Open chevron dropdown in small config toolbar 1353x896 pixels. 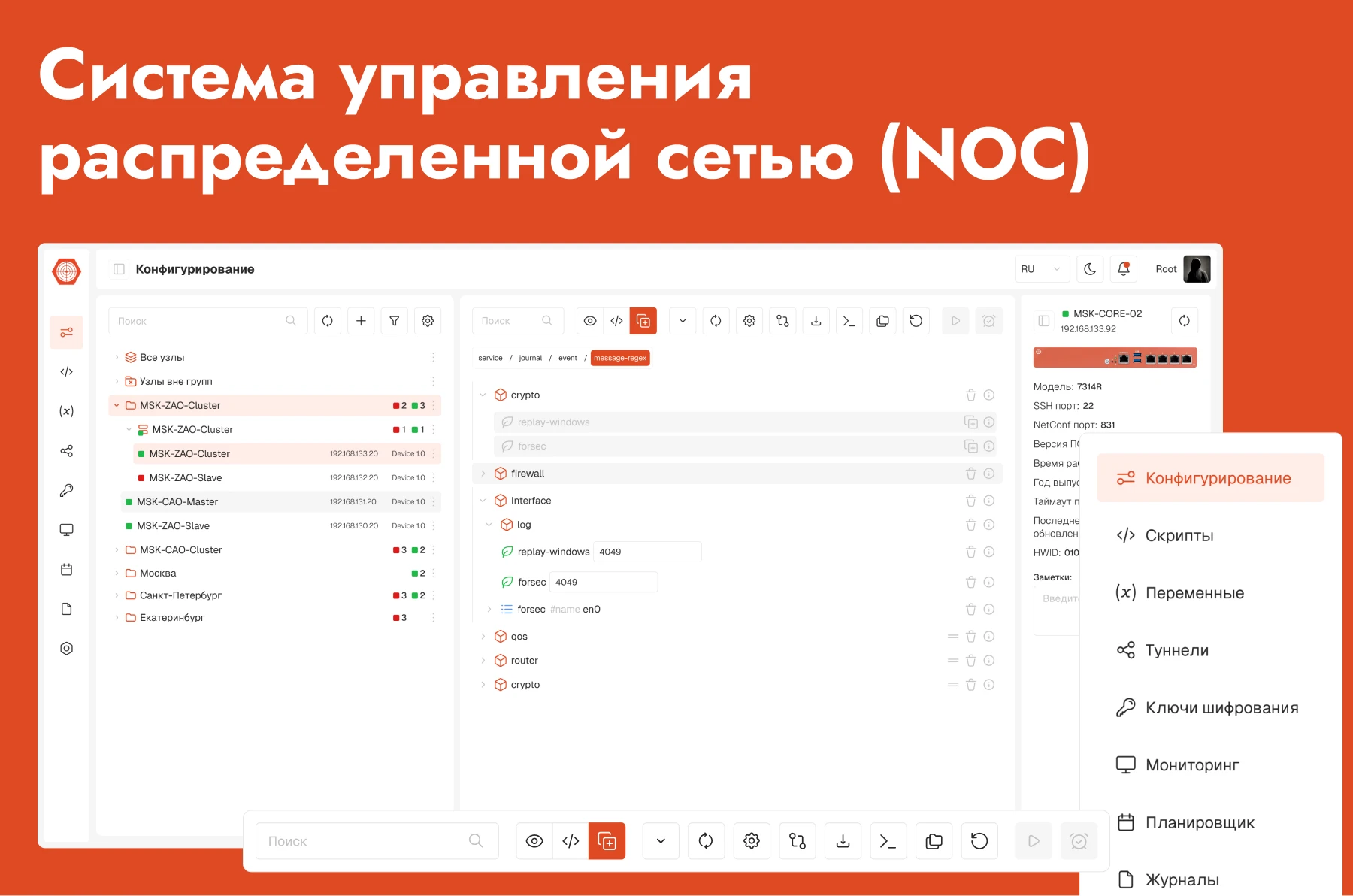coord(683,321)
